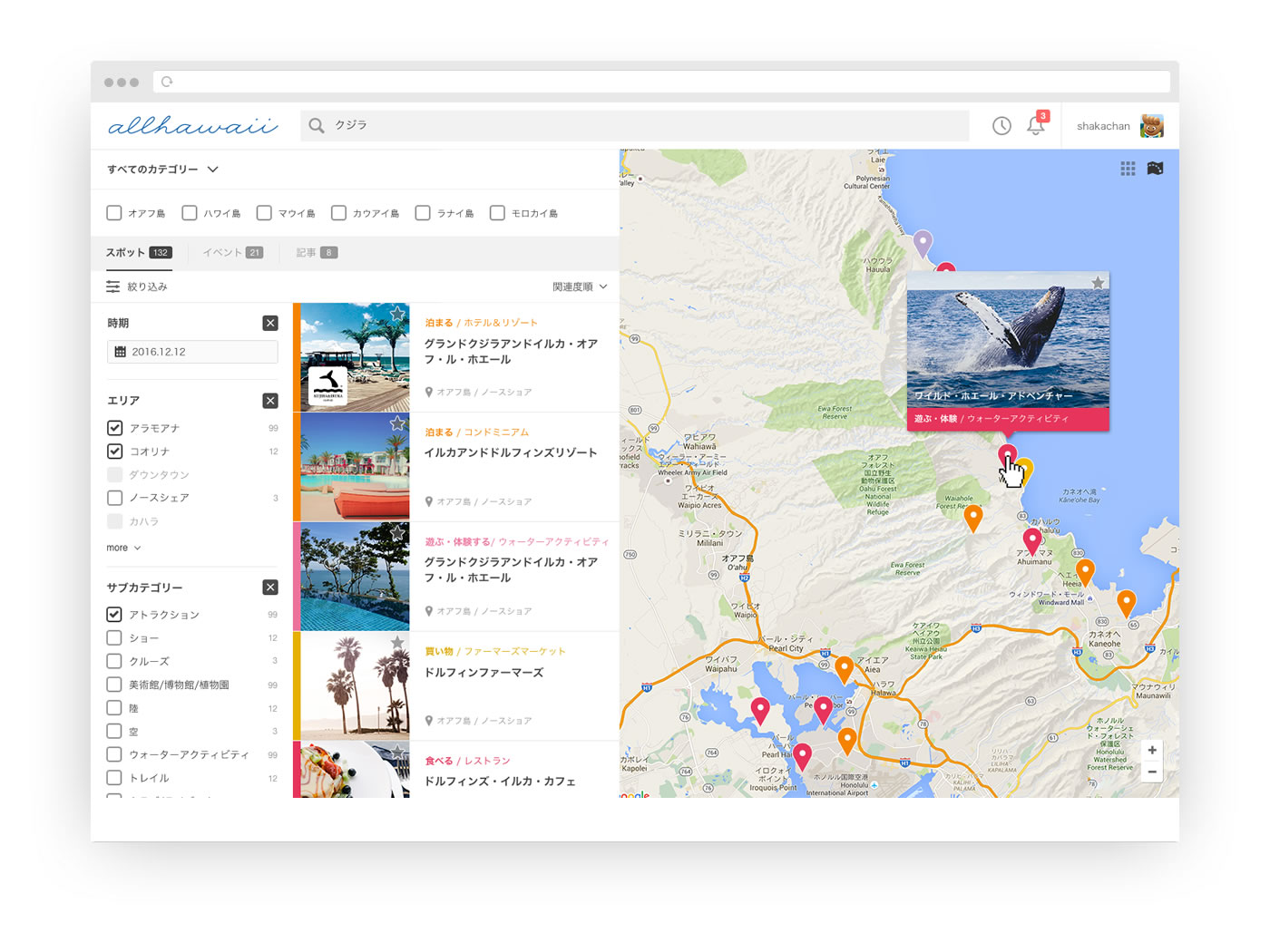Select the purple map pin near Hauula
Screen dimensions: 1270x952
[x=923, y=242]
